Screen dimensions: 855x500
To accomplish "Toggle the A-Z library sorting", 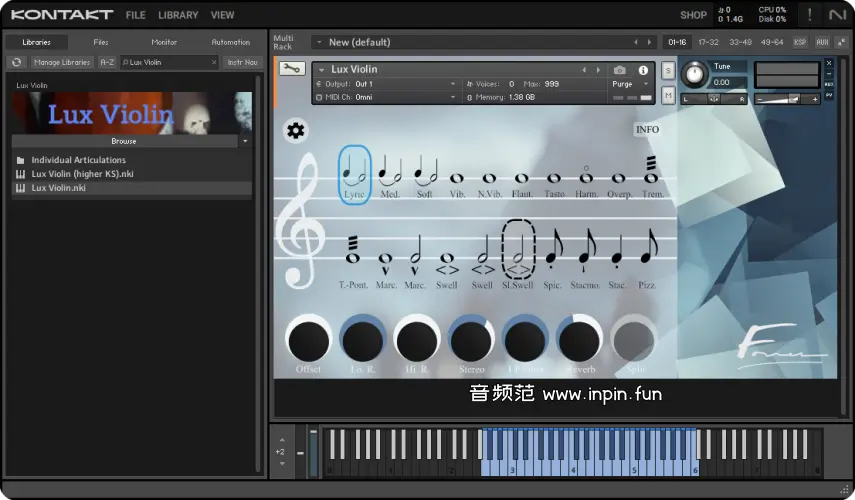I will [107, 62].
